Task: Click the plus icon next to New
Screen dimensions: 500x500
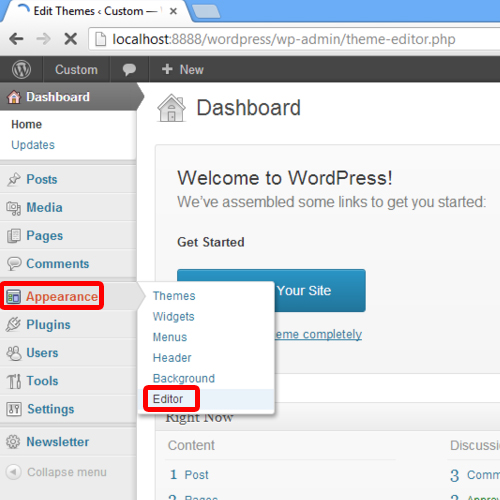Action: [x=167, y=69]
